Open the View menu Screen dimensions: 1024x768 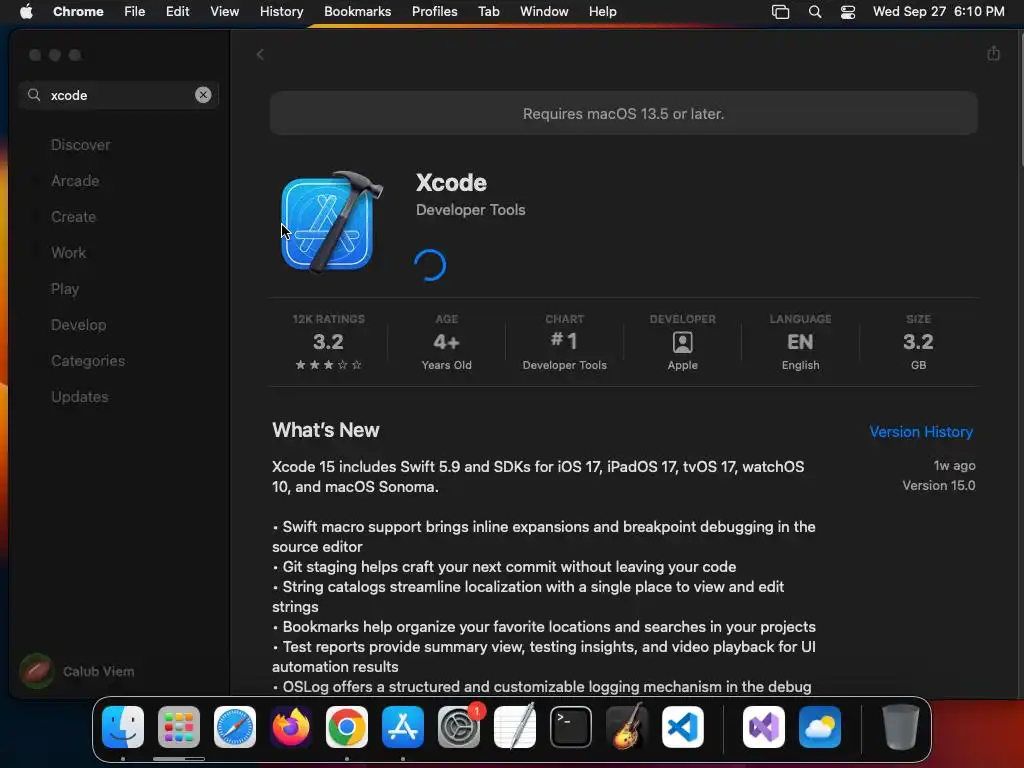pos(225,12)
